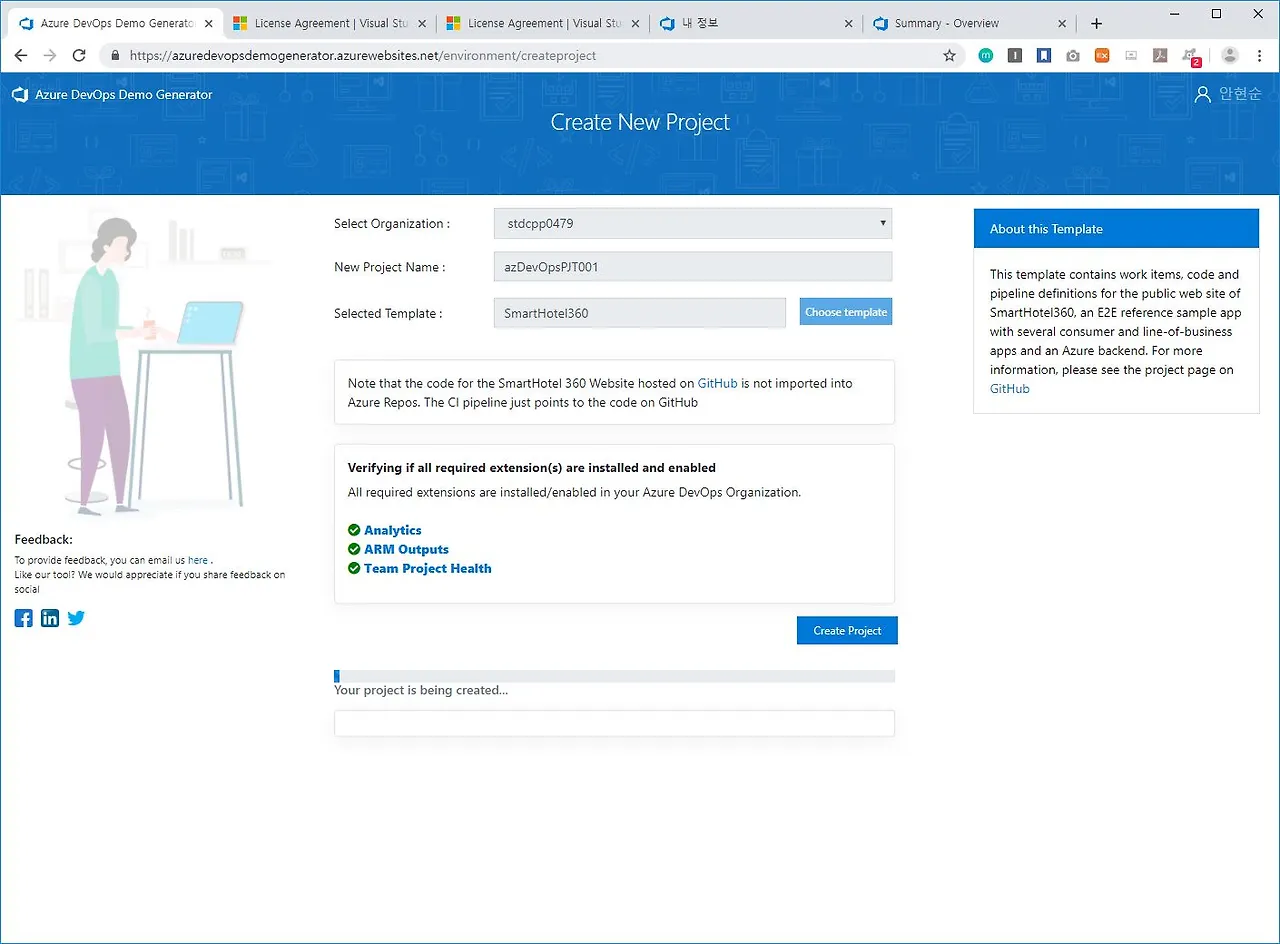Open the Chrome profile avatar
Screen dimensions: 1280x944
tap(1230, 56)
